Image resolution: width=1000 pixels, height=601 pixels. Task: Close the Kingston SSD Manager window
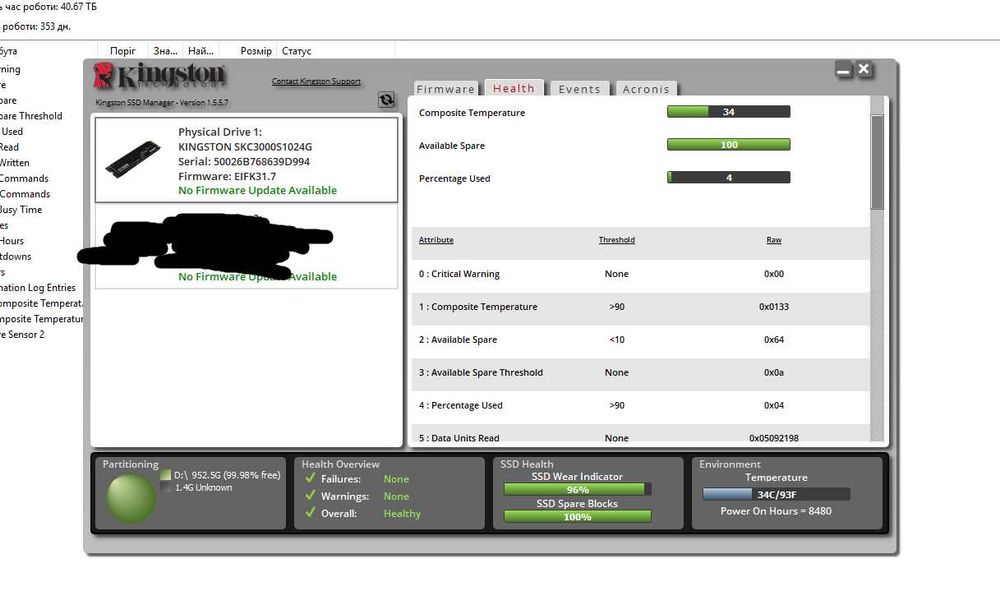coord(864,69)
